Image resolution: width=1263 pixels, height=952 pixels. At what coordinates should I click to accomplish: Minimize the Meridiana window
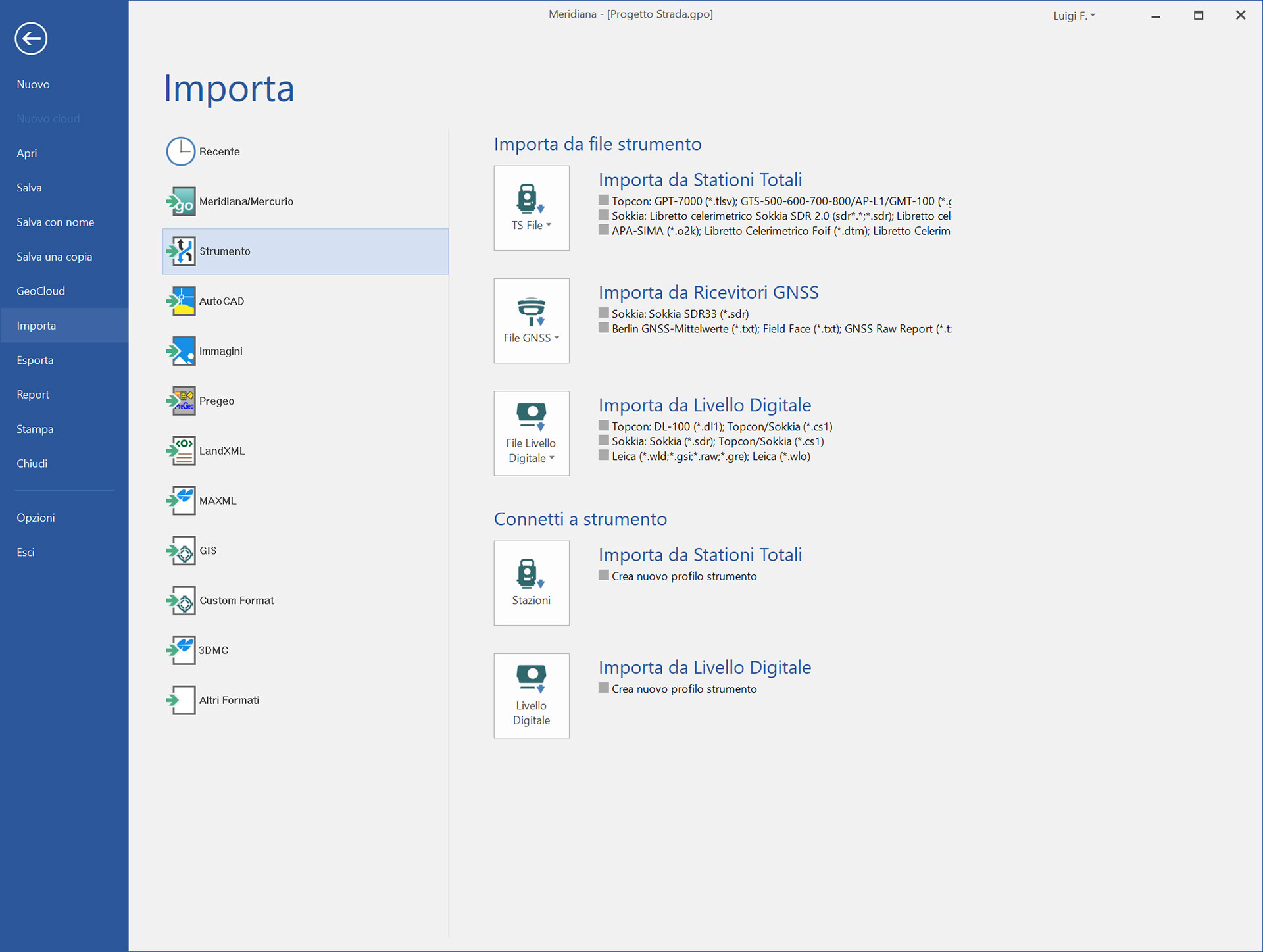coord(1156,15)
